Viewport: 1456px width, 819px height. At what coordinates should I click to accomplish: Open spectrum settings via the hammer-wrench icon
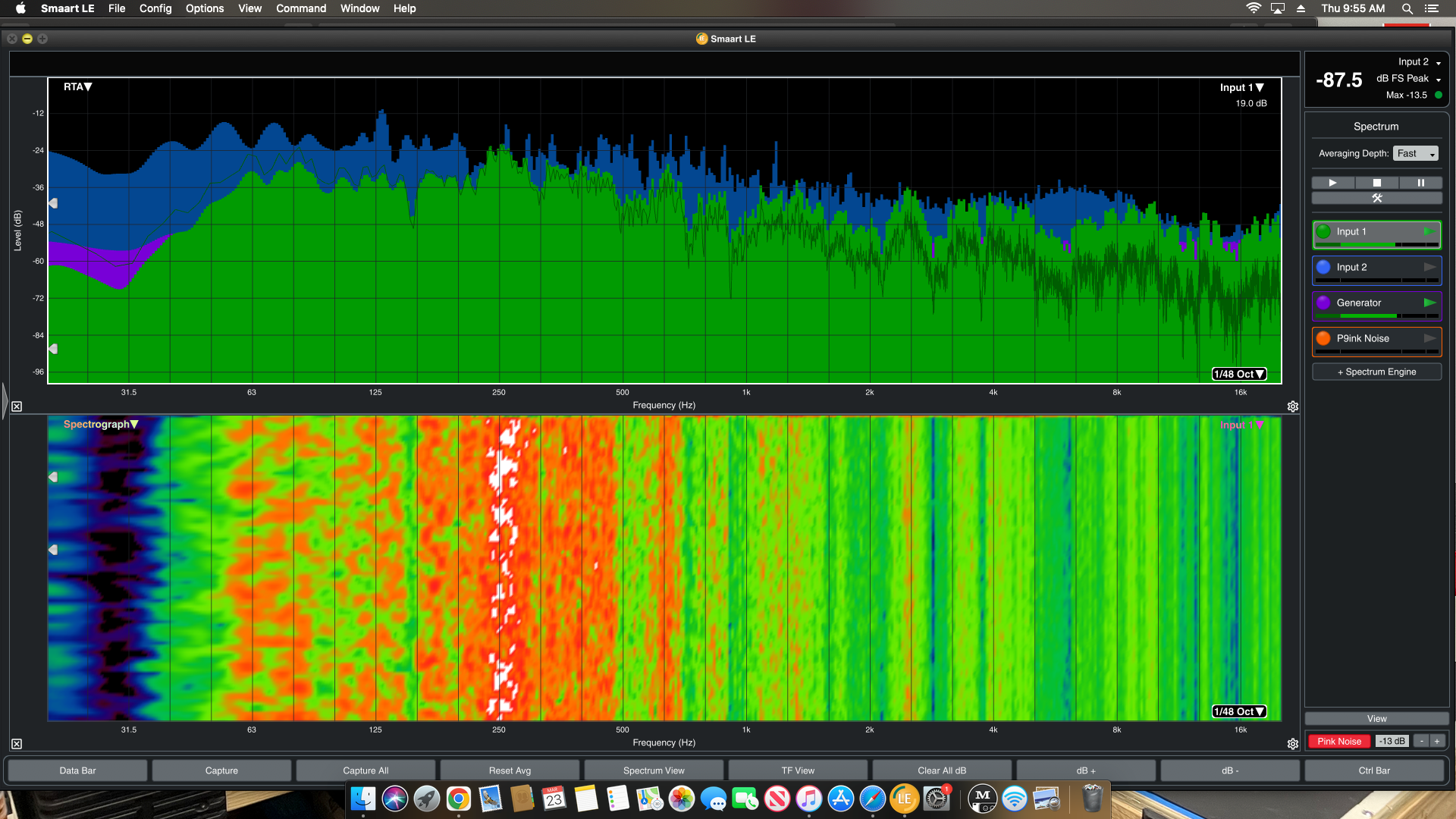click(1376, 198)
